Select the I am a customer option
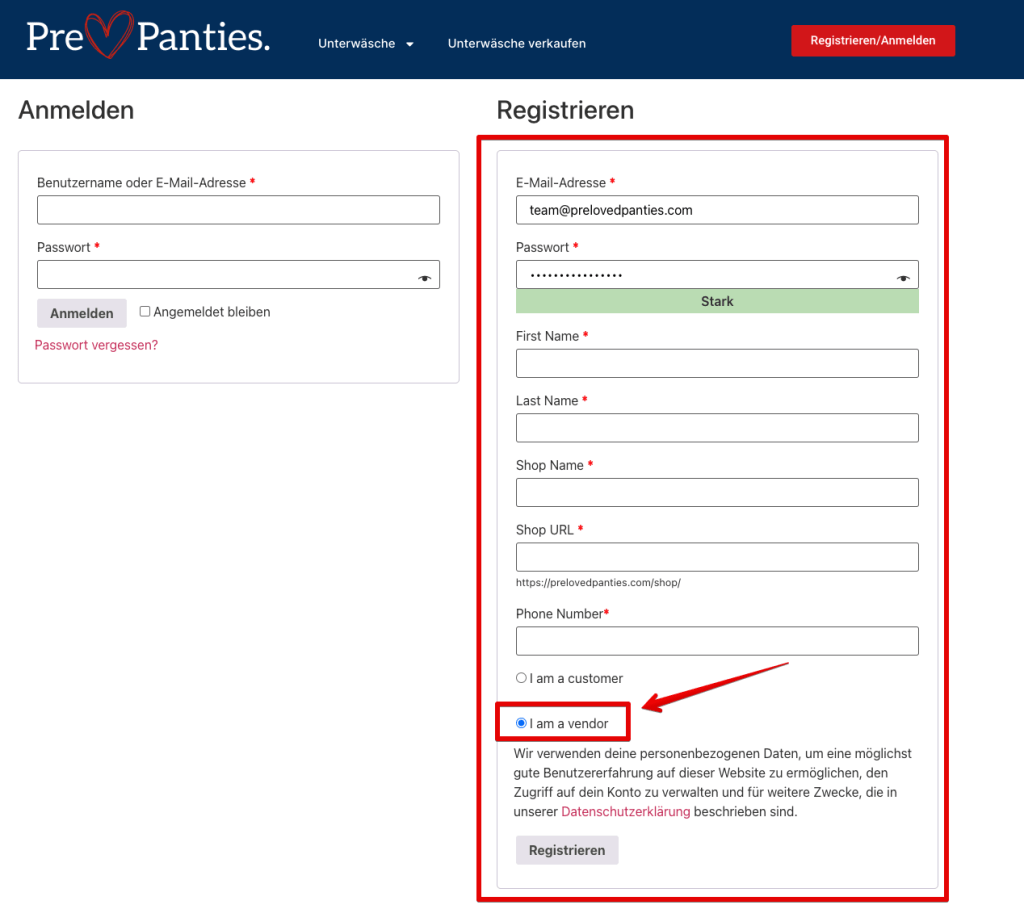Screen dimensions: 1024x905 521,678
